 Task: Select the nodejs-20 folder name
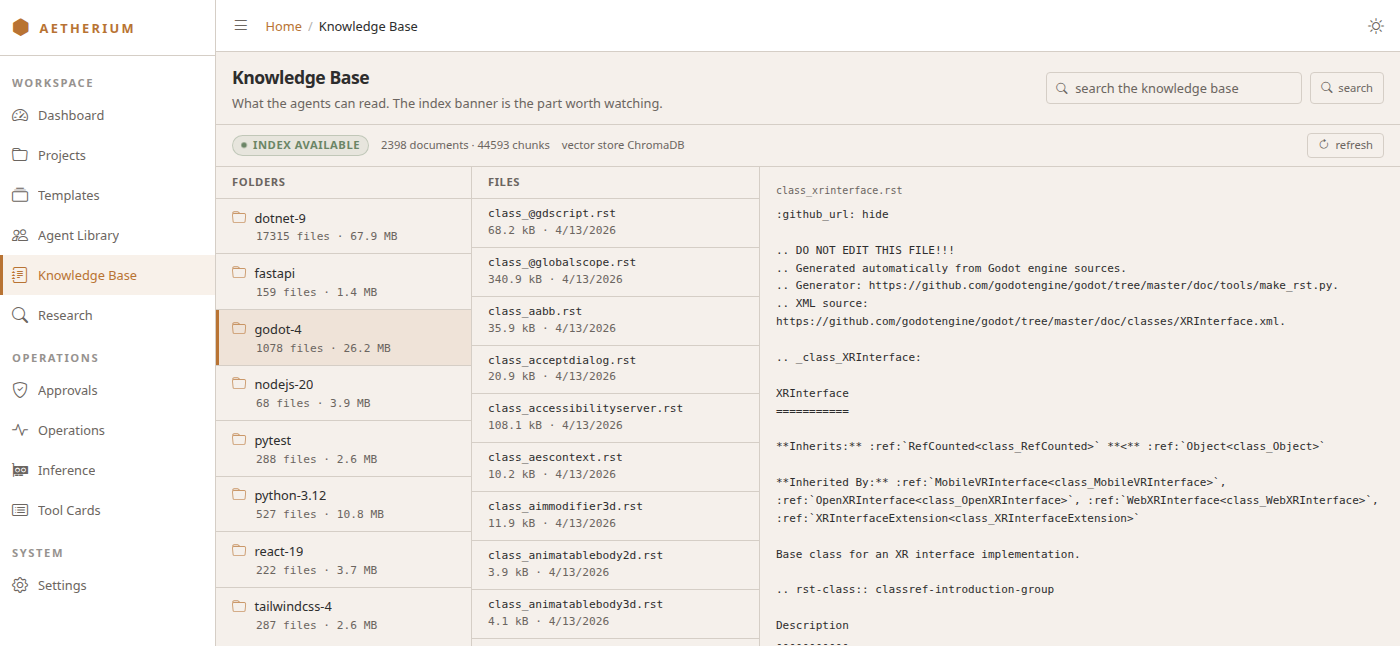point(284,384)
